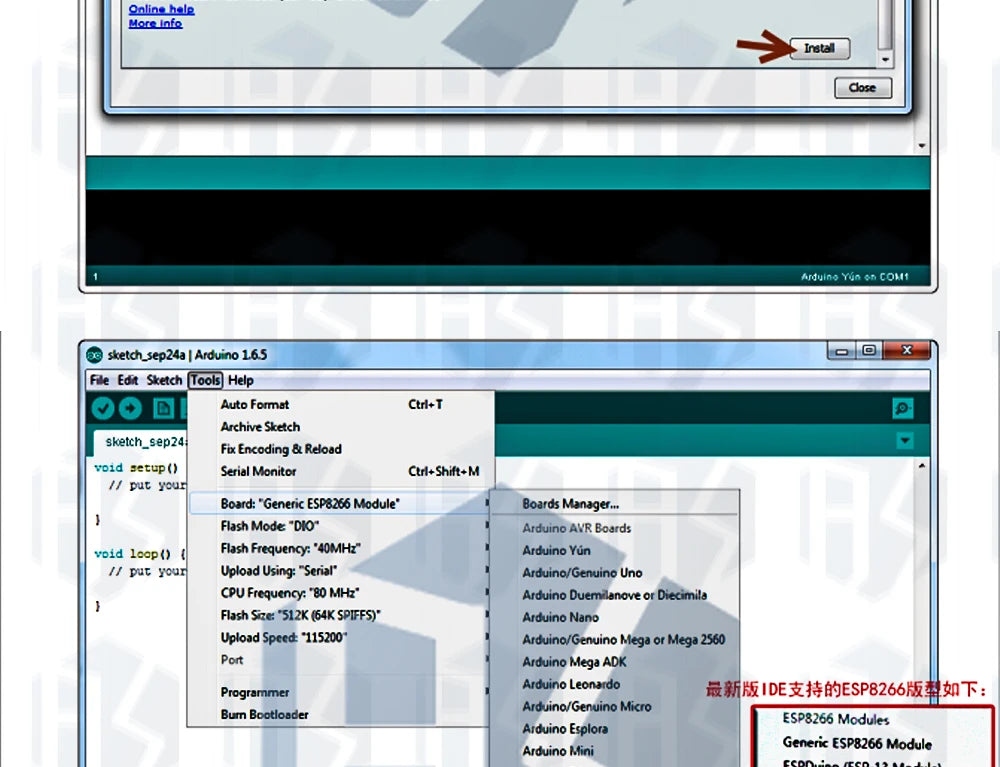Open Serial Monitor from Tools menu
1000x767 pixels.
coord(341,471)
